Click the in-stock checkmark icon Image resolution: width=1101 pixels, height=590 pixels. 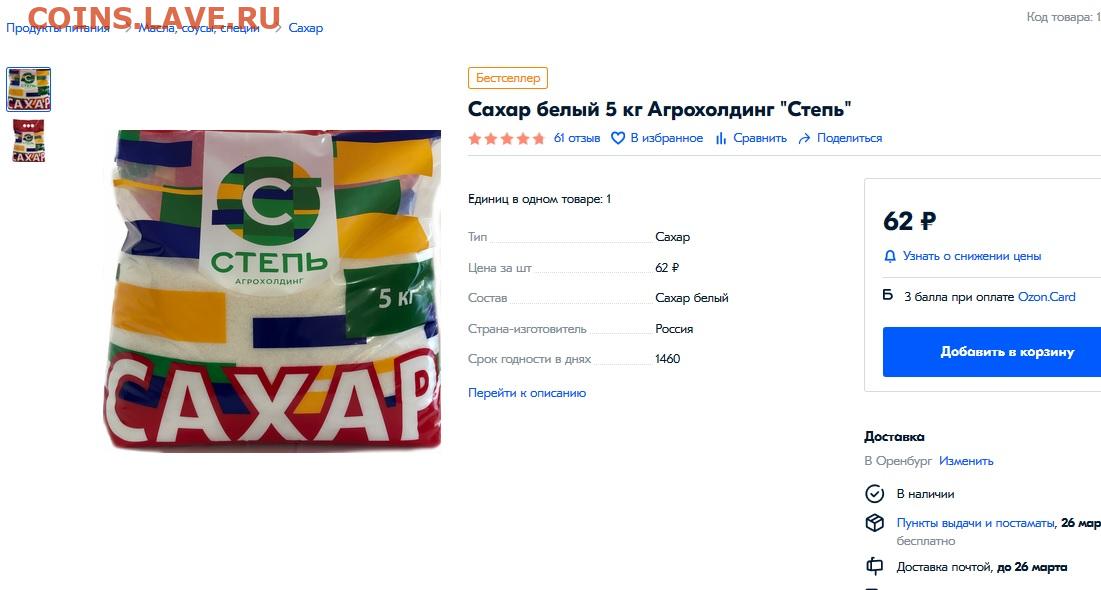click(x=874, y=494)
